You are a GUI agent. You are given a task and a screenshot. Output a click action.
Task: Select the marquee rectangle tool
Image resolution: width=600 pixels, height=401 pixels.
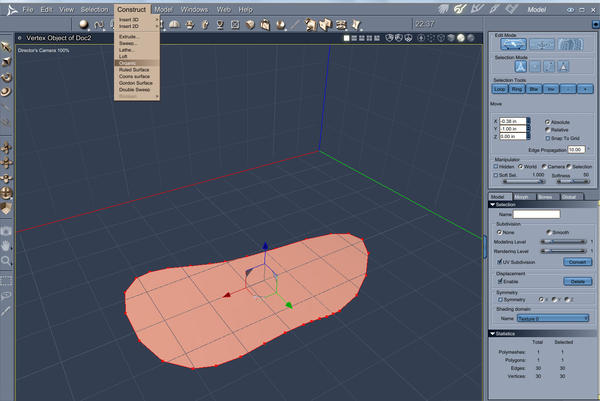point(6,280)
